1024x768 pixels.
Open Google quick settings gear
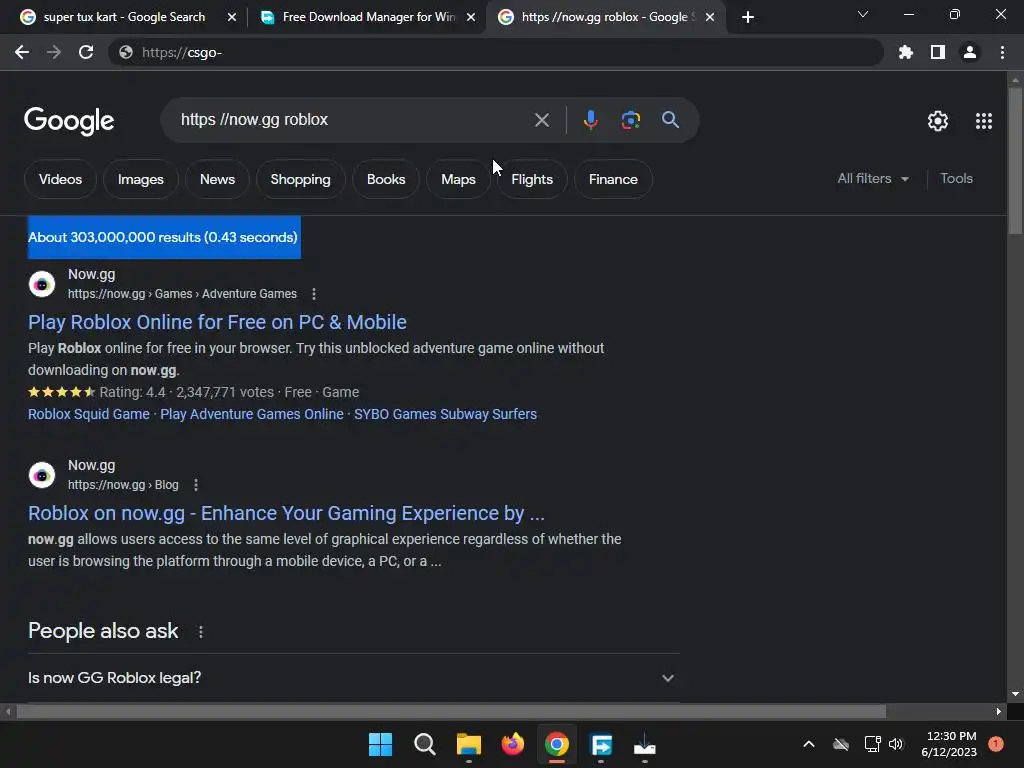(x=938, y=121)
